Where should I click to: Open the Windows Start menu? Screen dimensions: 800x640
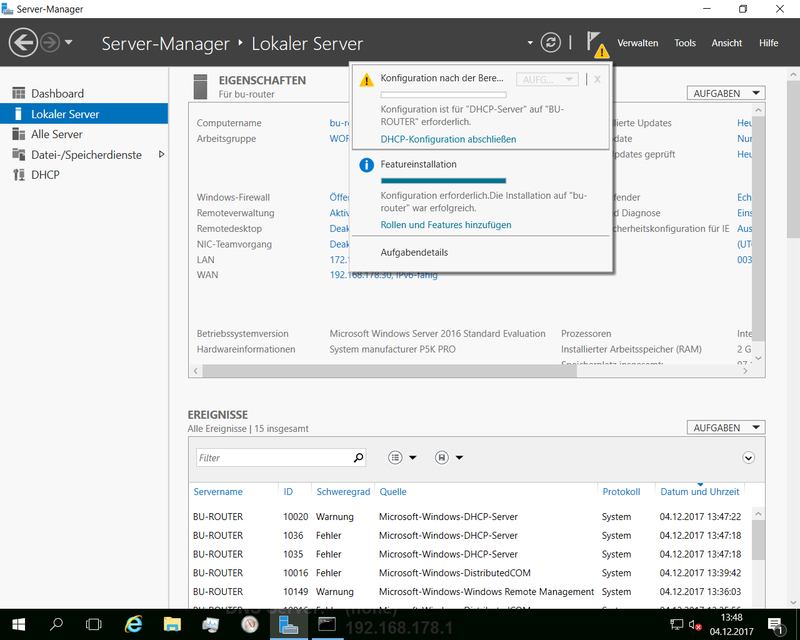pyautogui.click(x=18, y=625)
